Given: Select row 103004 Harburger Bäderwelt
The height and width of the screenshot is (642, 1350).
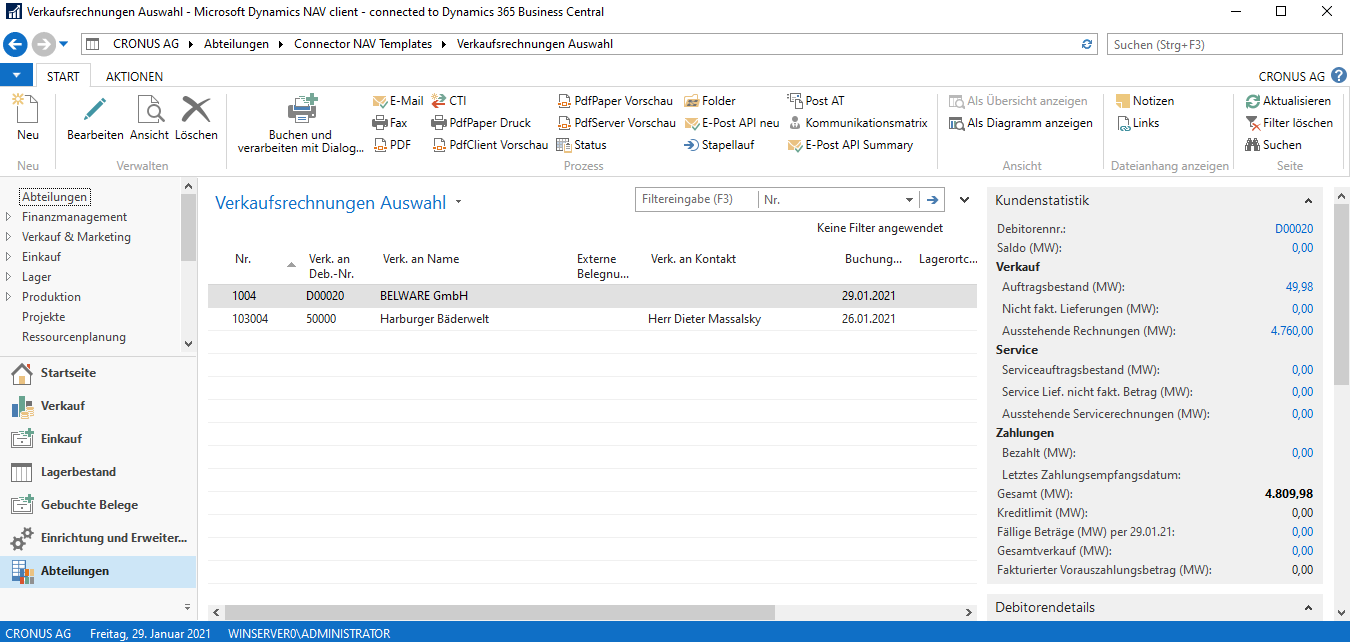Looking at the screenshot, I should (591, 319).
